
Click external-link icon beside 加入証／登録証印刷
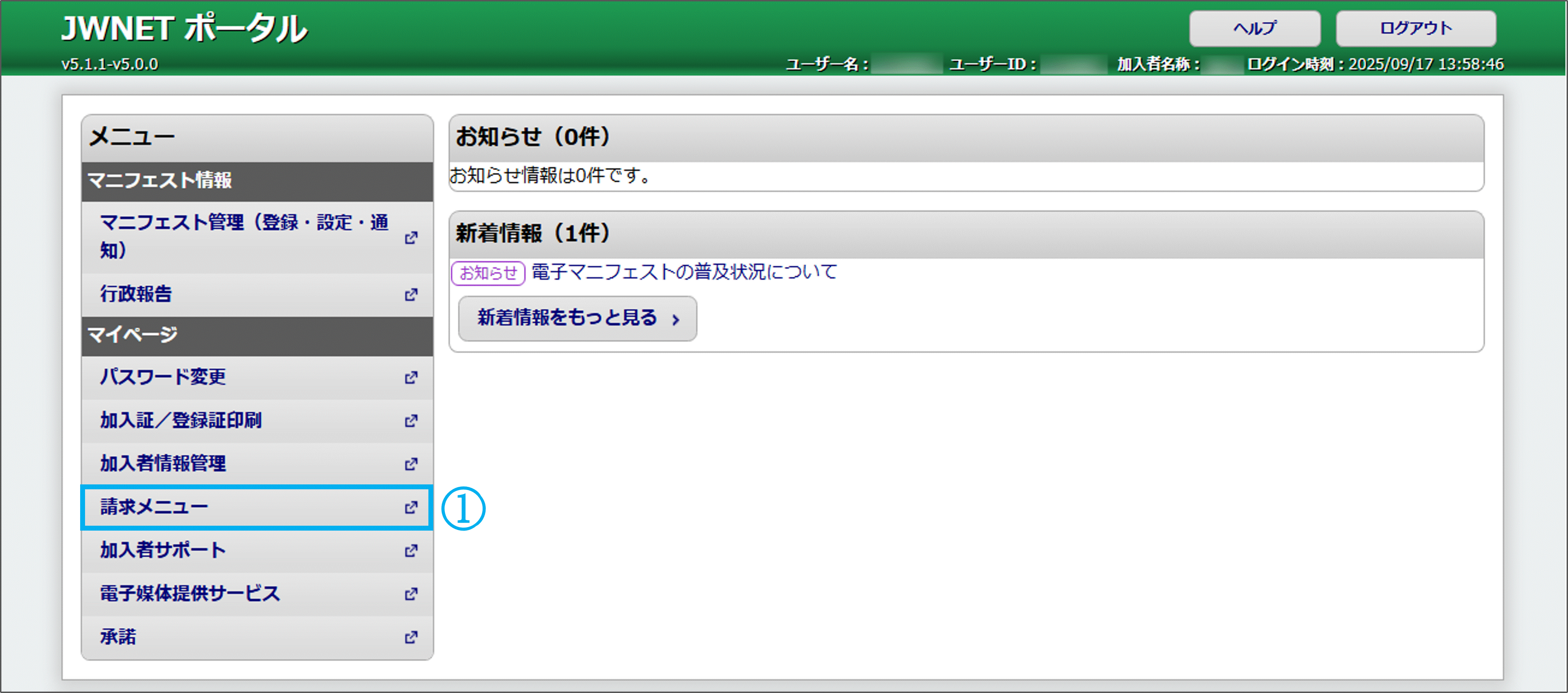pos(411,421)
